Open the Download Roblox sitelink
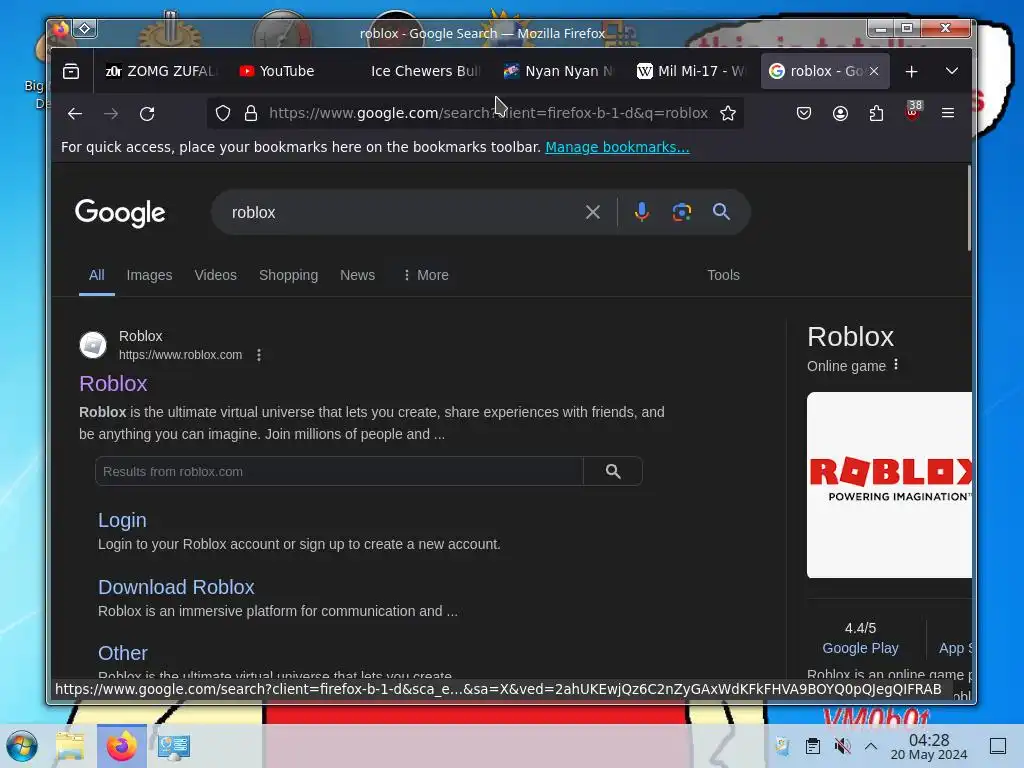Screen dimensions: 1024x768 coord(176,587)
